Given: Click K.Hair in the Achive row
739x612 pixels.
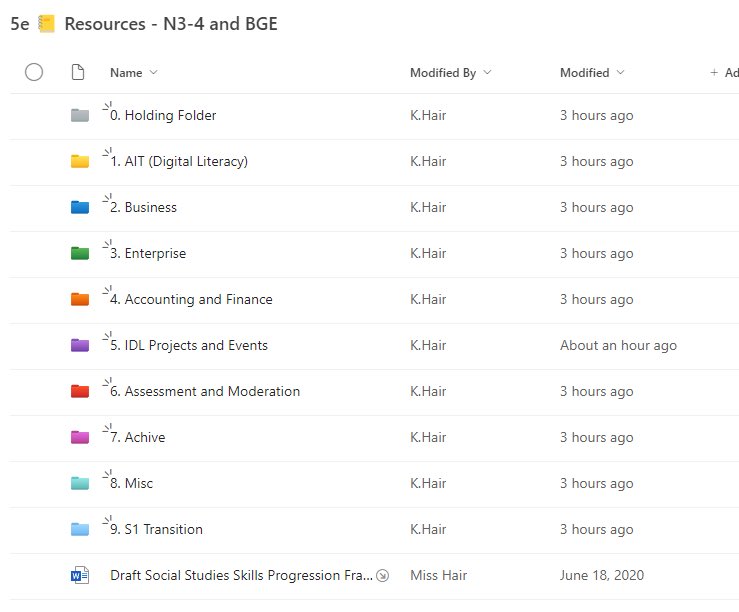Looking at the screenshot, I should [x=428, y=437].
